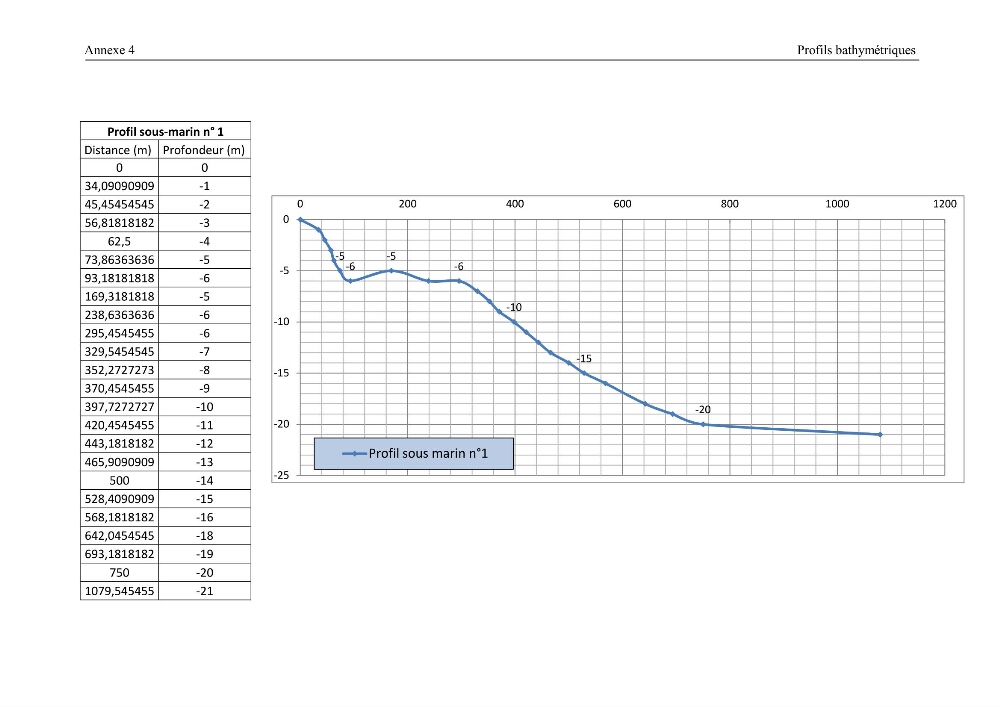
Task: Click the "1200" label on the chart x-axis
Action: tap(945, 204)
